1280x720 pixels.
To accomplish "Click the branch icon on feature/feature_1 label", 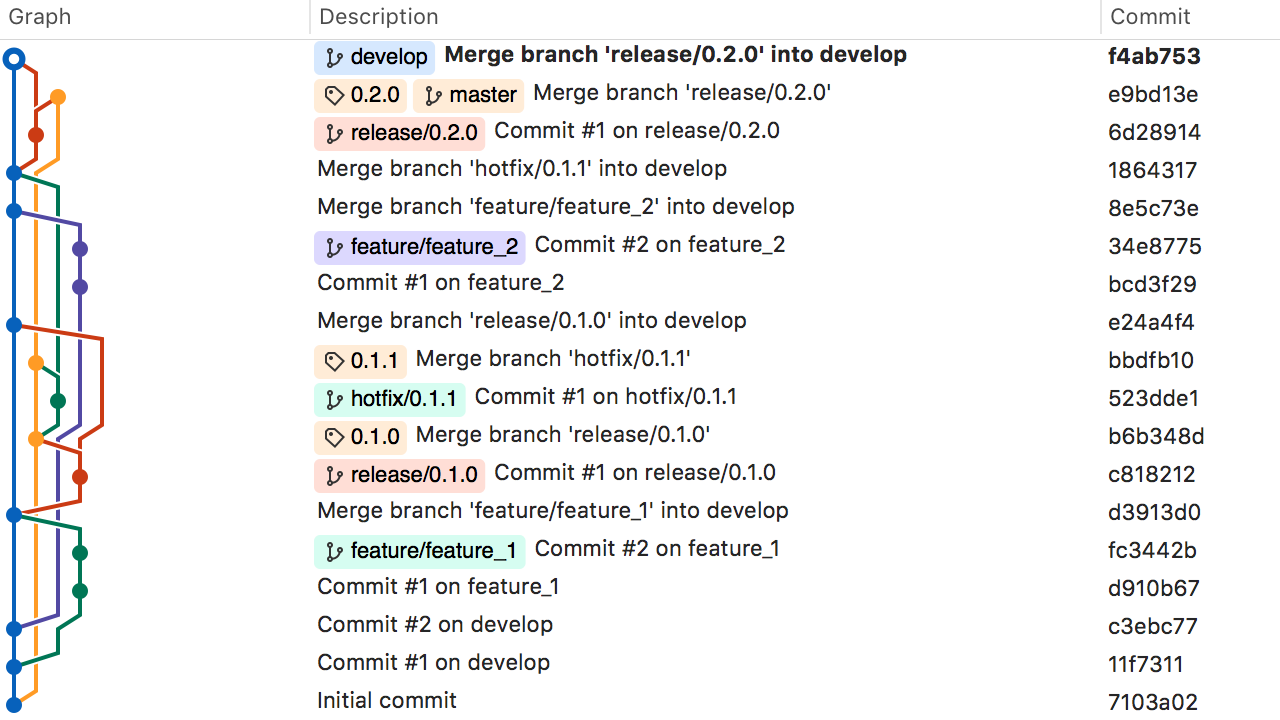I will [x=333, y=551].
